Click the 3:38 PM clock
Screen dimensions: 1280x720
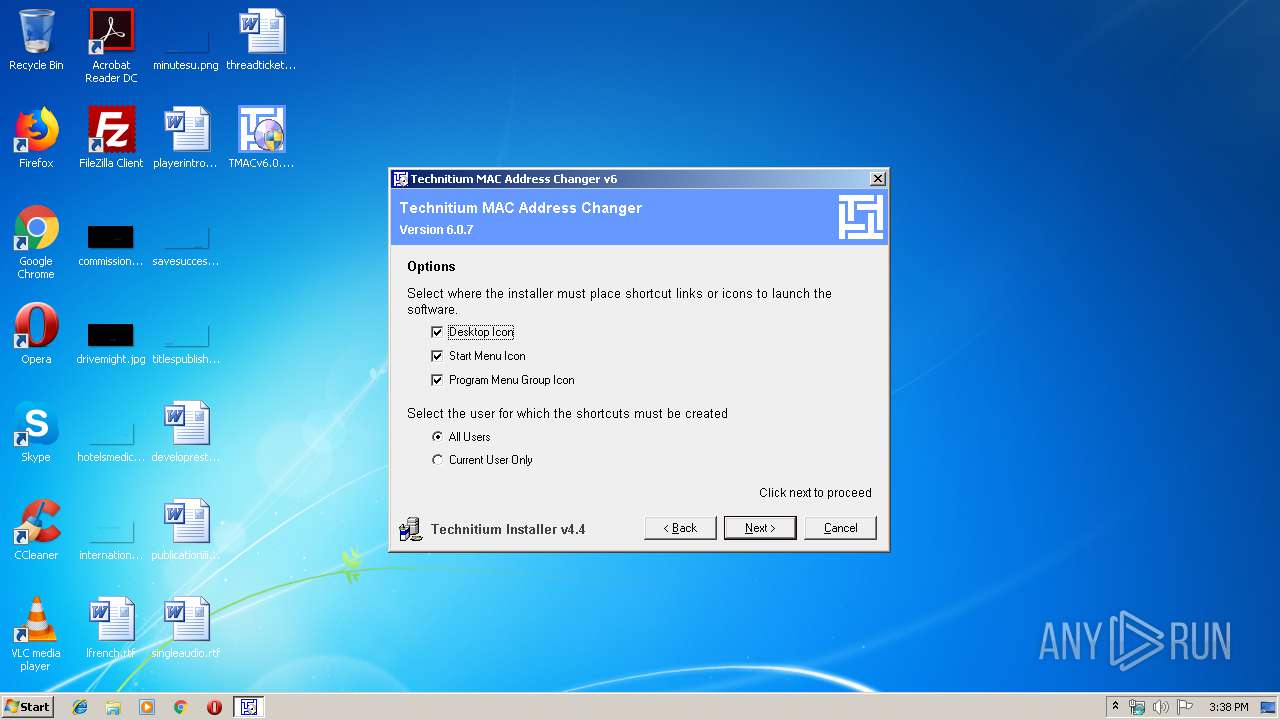click(x=1228, y=707)
